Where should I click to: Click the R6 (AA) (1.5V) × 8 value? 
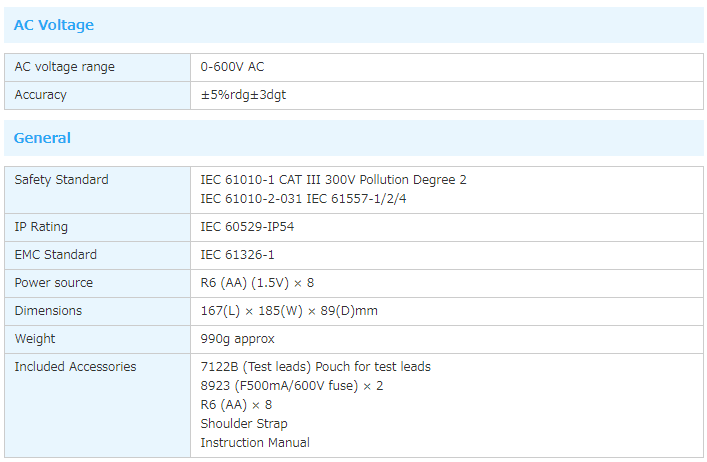[257, 283]
